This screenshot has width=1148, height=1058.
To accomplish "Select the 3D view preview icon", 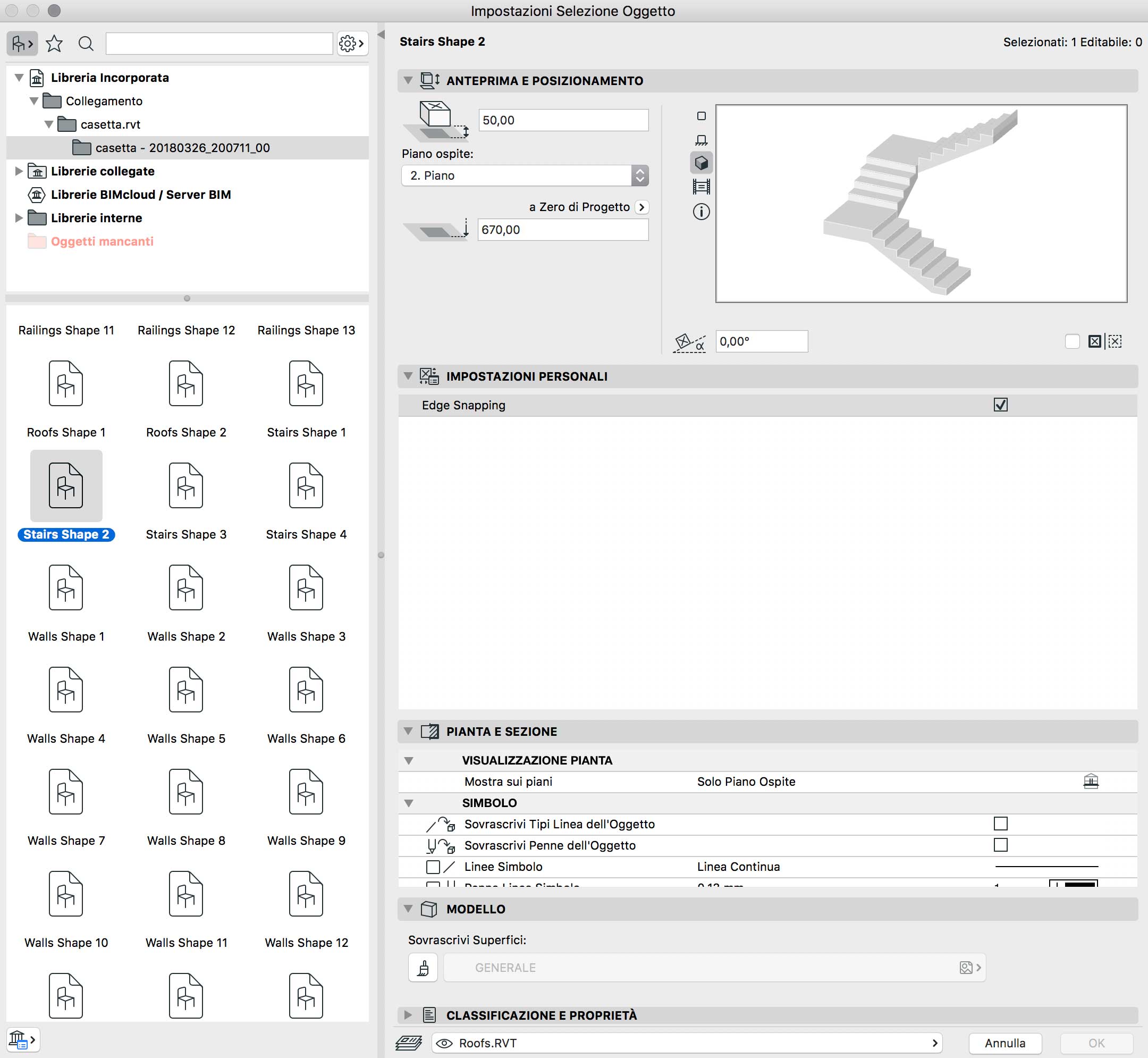I will pyautogui.click(x=701, y=163).
